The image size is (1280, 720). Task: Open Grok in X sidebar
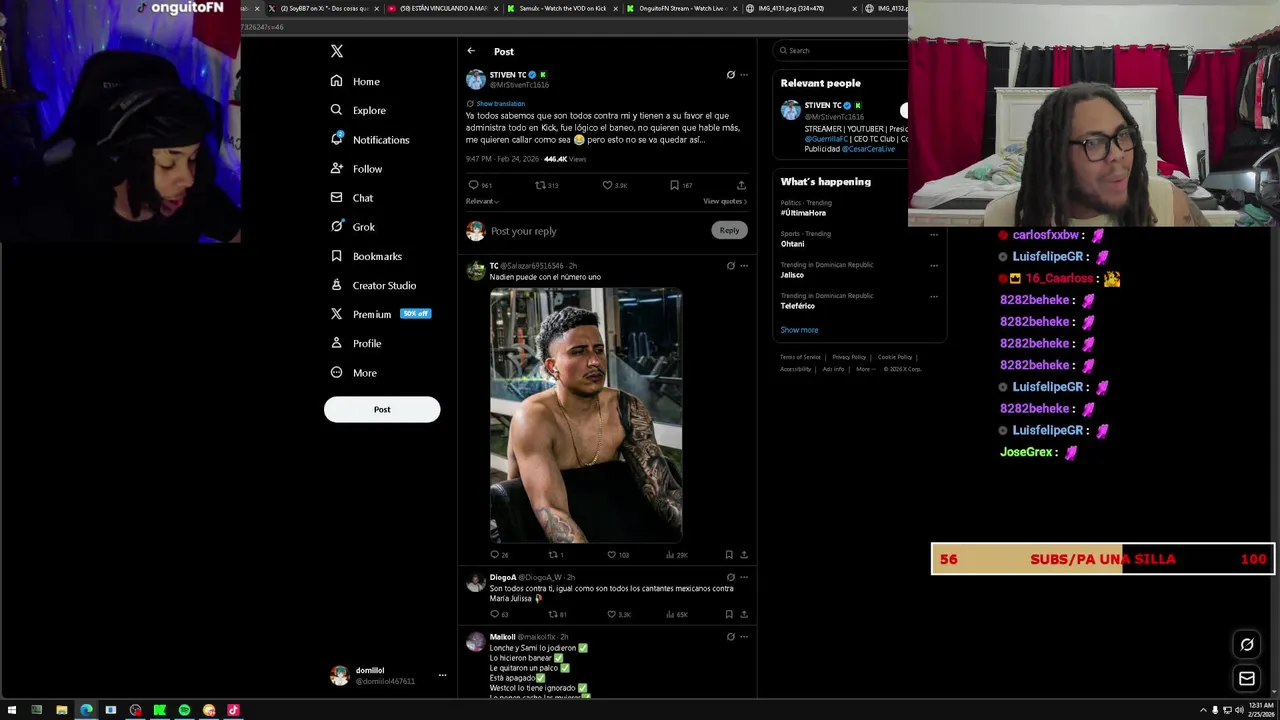(352, 227)
